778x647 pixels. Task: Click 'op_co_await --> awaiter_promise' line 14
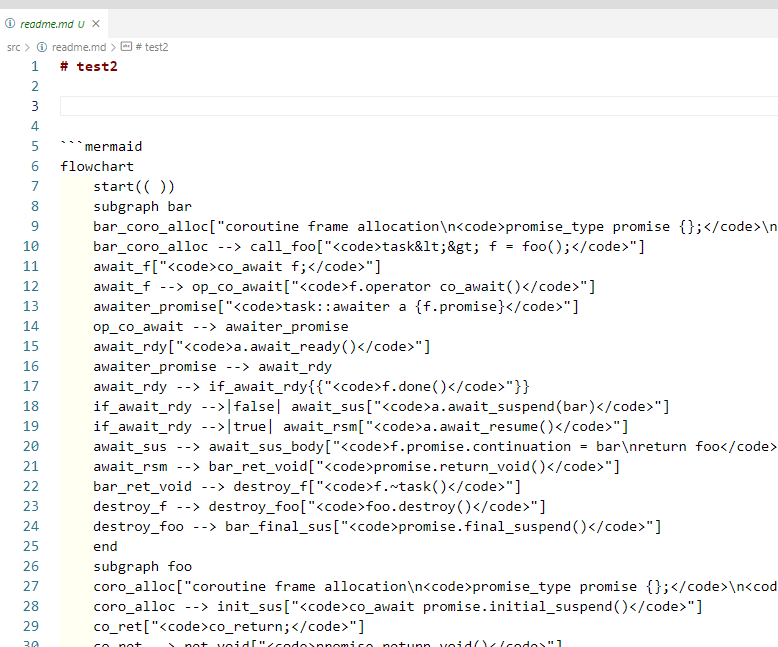coord(221,326)
